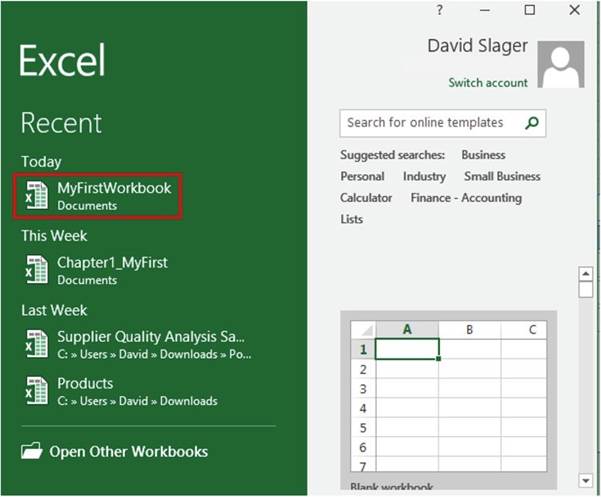Click the user profile avatar picture

click(560, 64)
